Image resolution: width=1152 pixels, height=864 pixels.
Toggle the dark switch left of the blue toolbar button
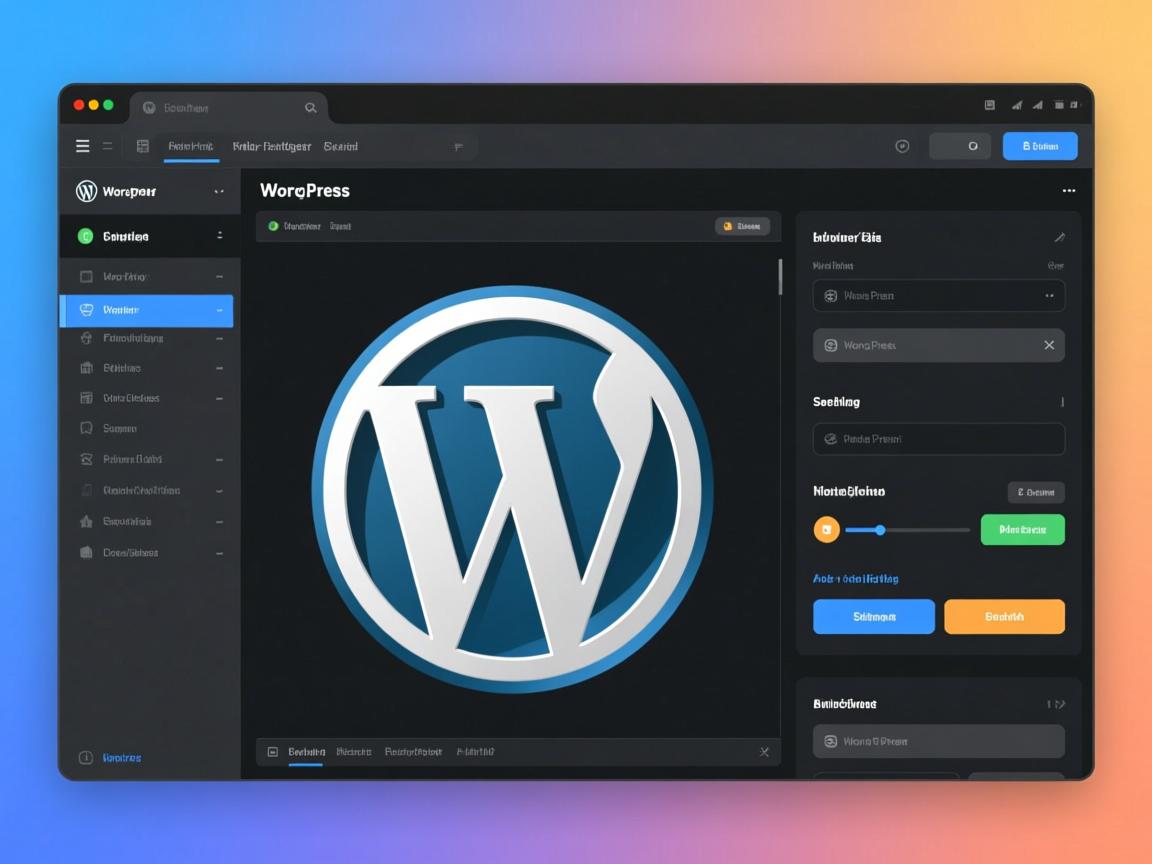pos(960,146)
